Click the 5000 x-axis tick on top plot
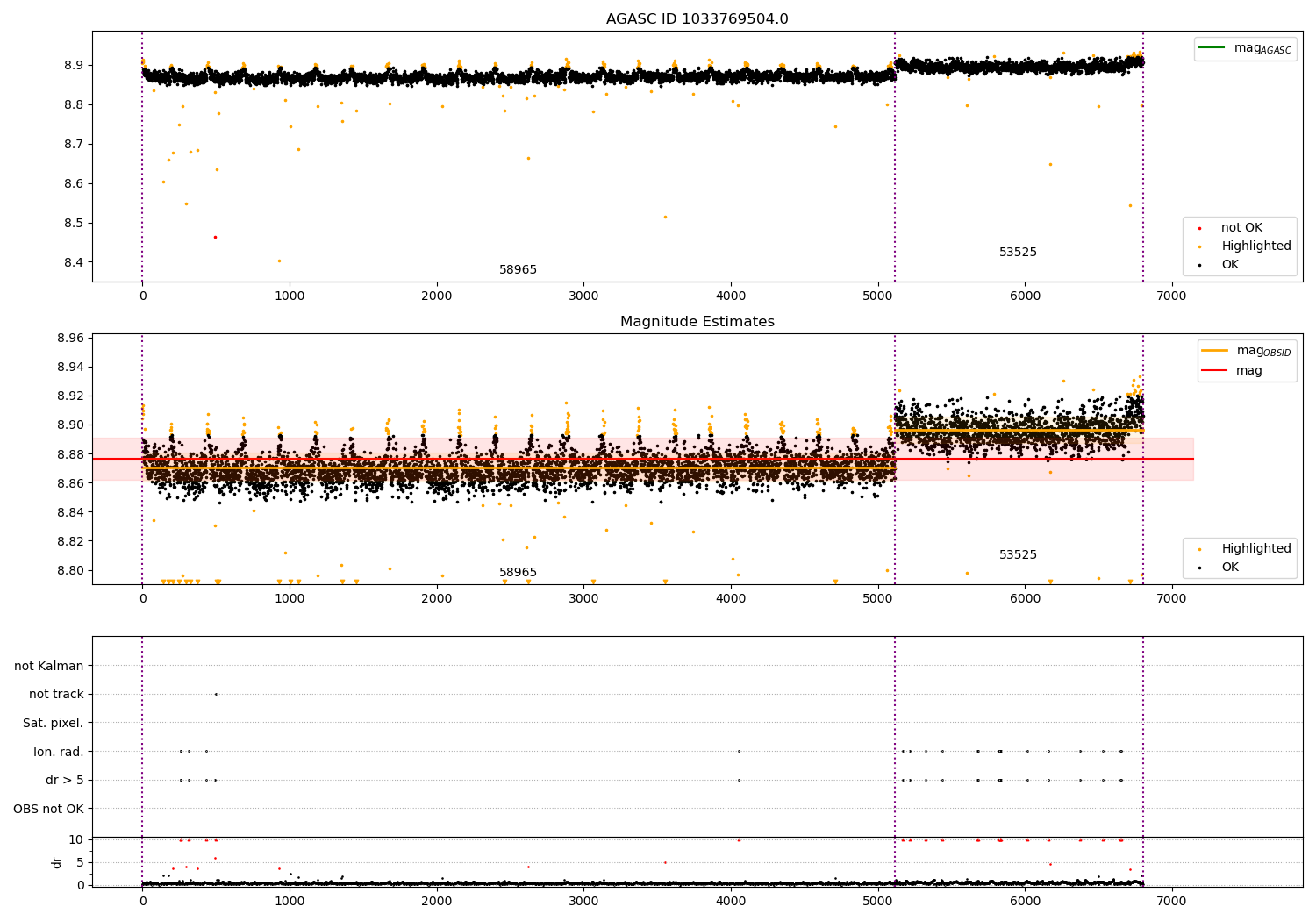The width and height of the screenshot is (1316, 921). click(x=878, y=296)
